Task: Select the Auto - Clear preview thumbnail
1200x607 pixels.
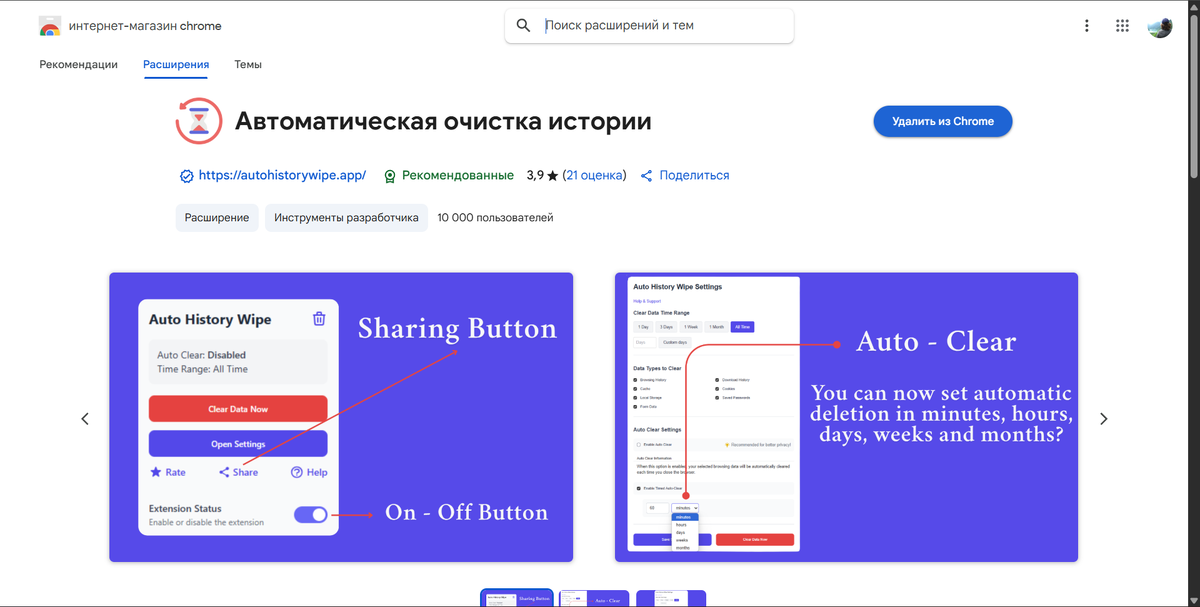Action: pyautogui.click(x=594, y=598)
